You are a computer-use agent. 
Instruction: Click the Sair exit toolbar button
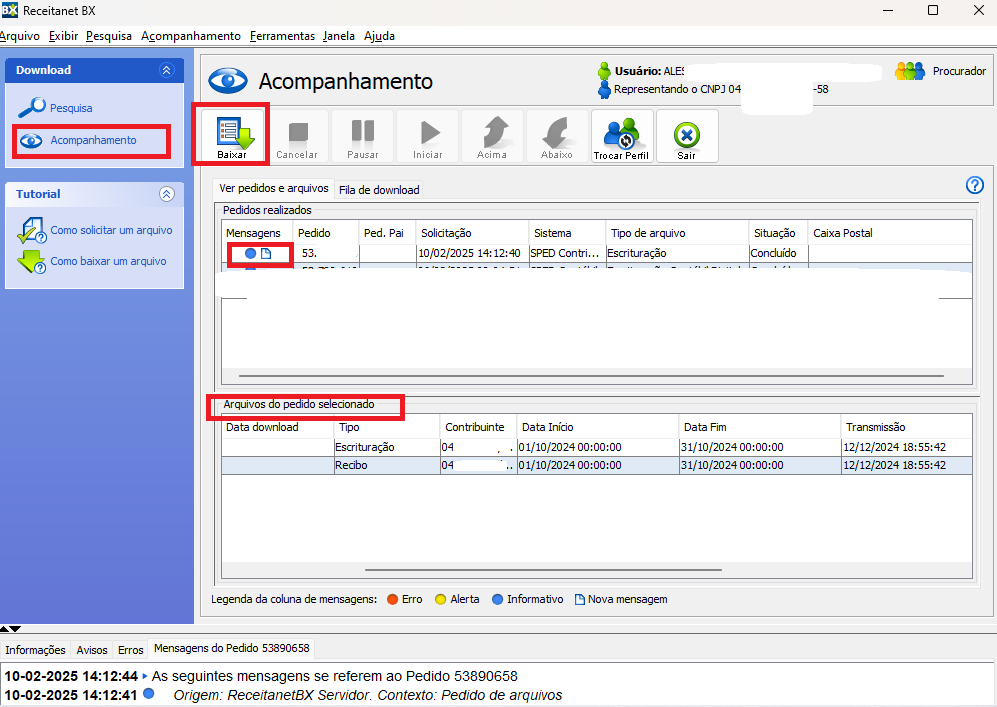[x=687, y=135]
